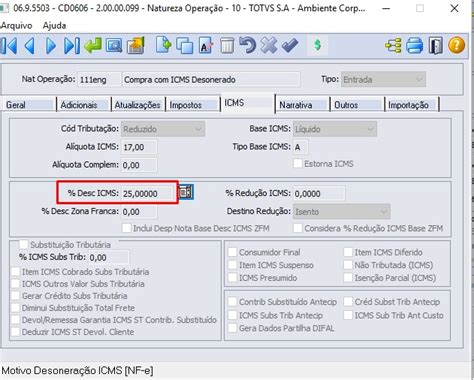Check Item ICMS Suspenso box
This screenshot has height=380, width=474.
(232, 265)
